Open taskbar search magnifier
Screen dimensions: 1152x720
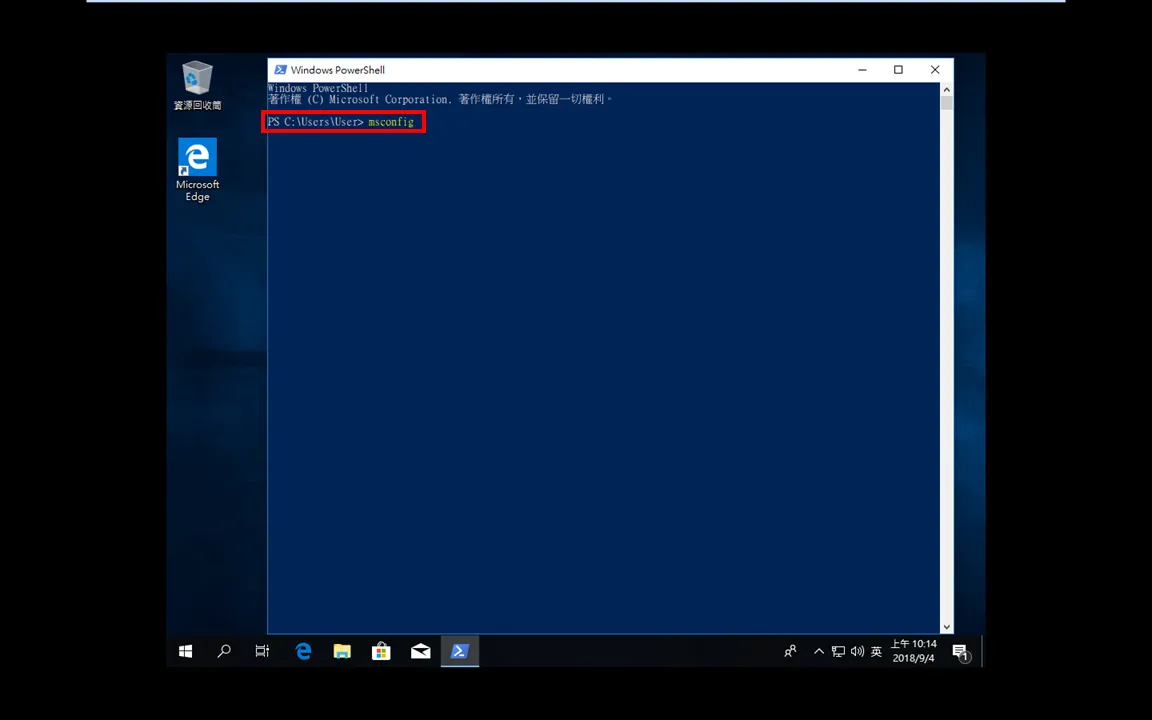point(224,651)
